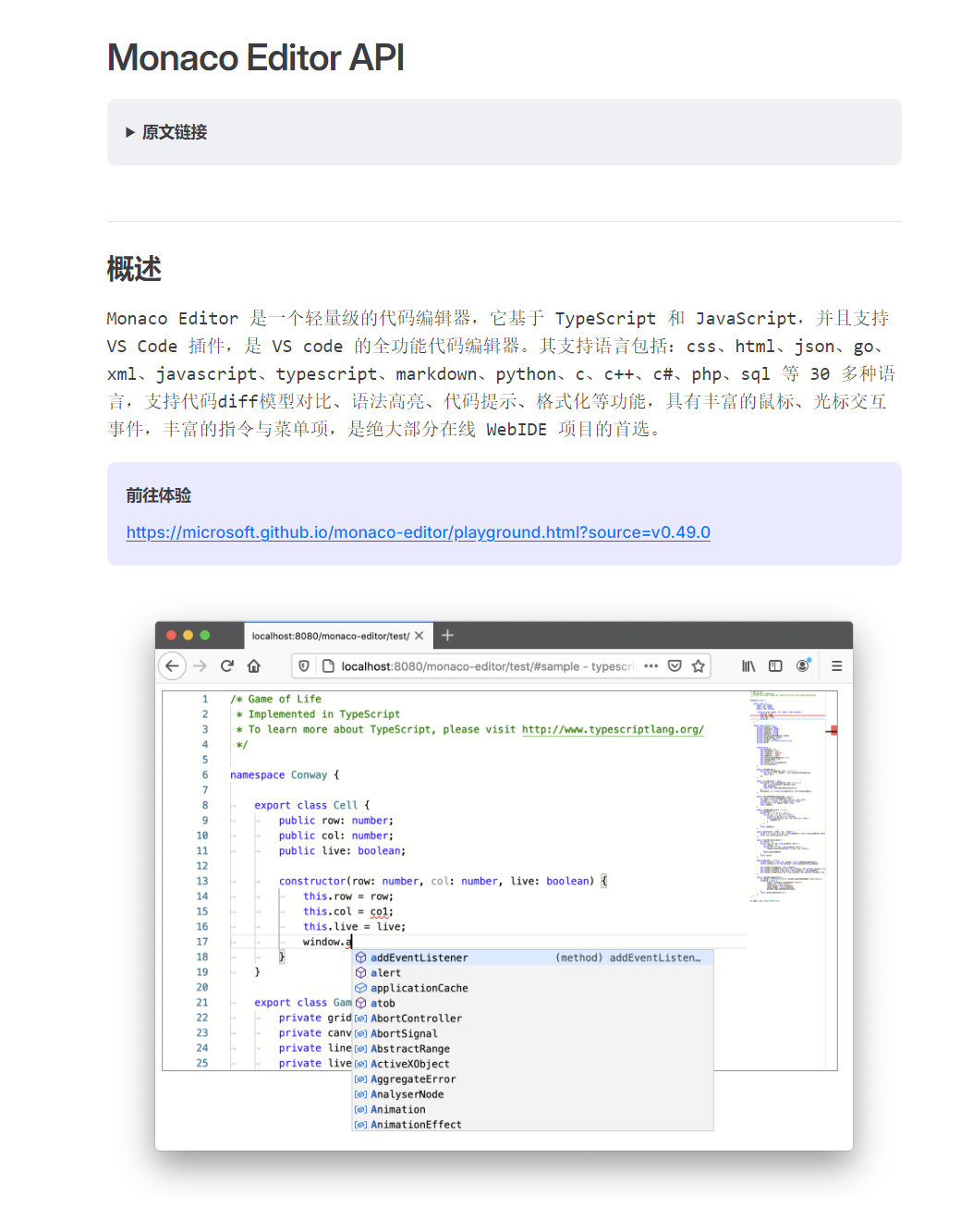
Task: Select AbortController suggestion in autocomplete
Action: [533, 1019]
